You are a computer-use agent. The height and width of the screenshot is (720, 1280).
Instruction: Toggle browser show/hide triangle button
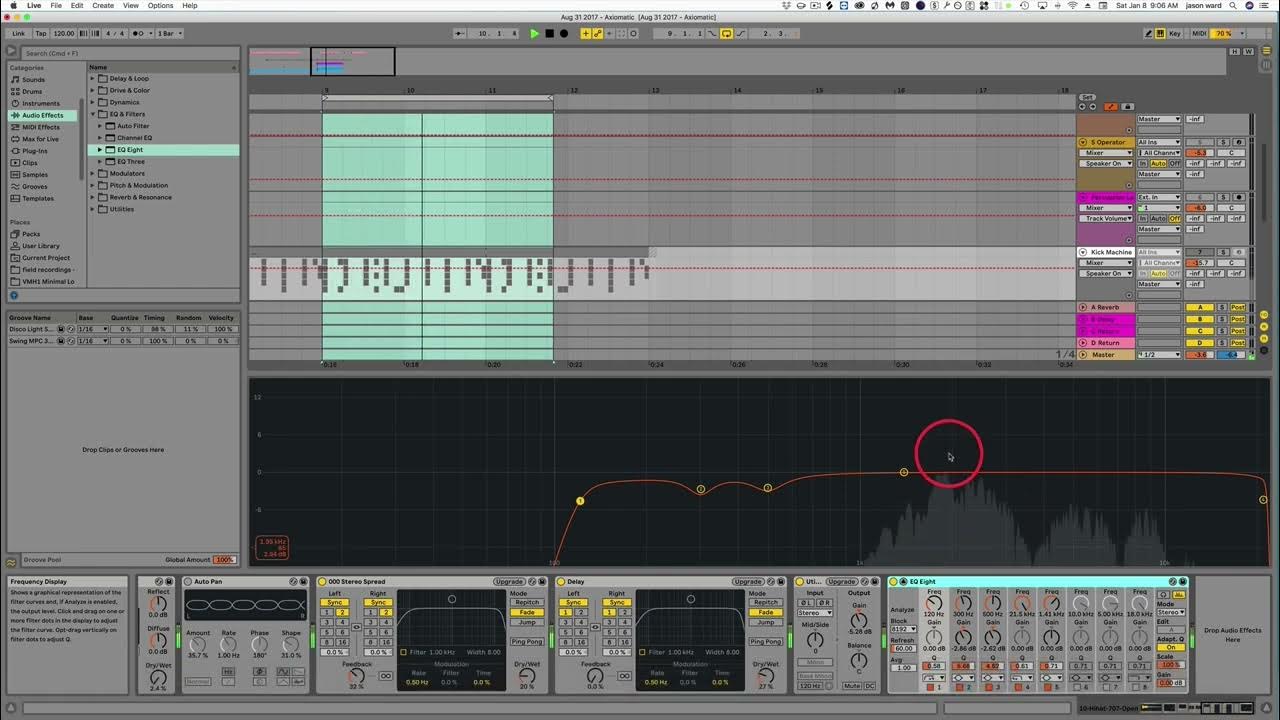tap(12, 51)
